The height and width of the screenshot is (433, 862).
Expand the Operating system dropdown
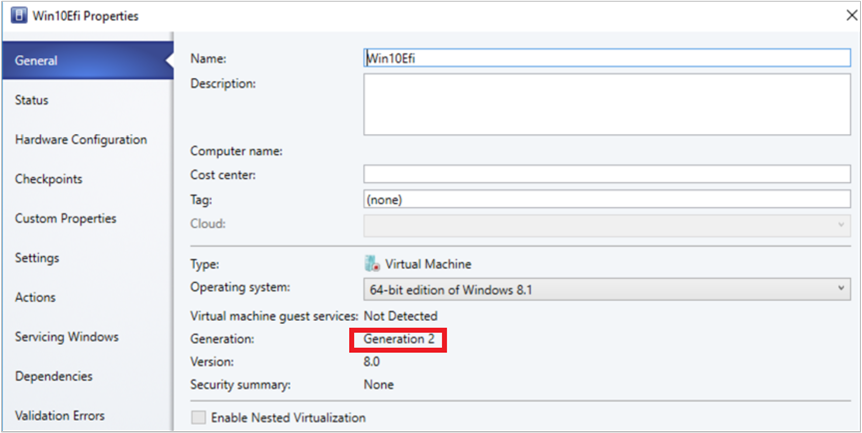click(x=607, y=290)
